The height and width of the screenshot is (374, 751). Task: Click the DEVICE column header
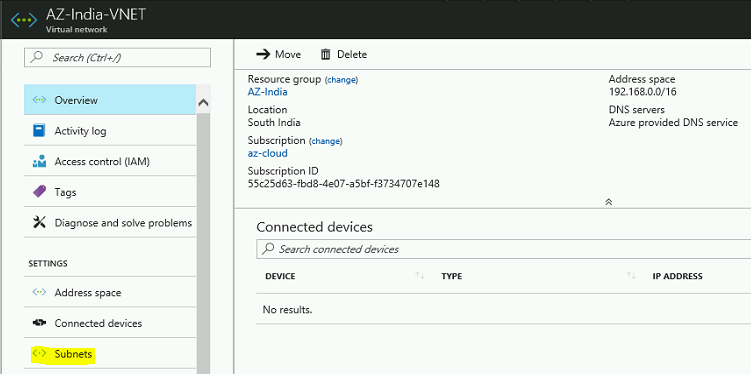[x=280, y=276]
